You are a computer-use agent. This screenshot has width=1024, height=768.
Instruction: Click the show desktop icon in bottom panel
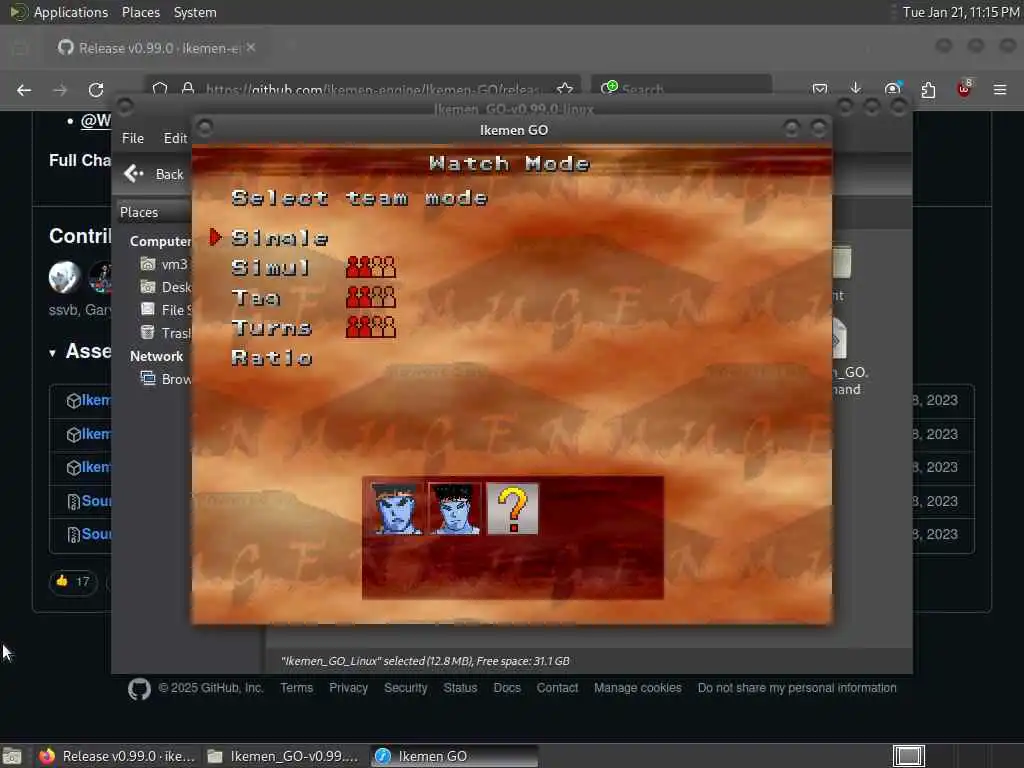click(x=12, y=756)
